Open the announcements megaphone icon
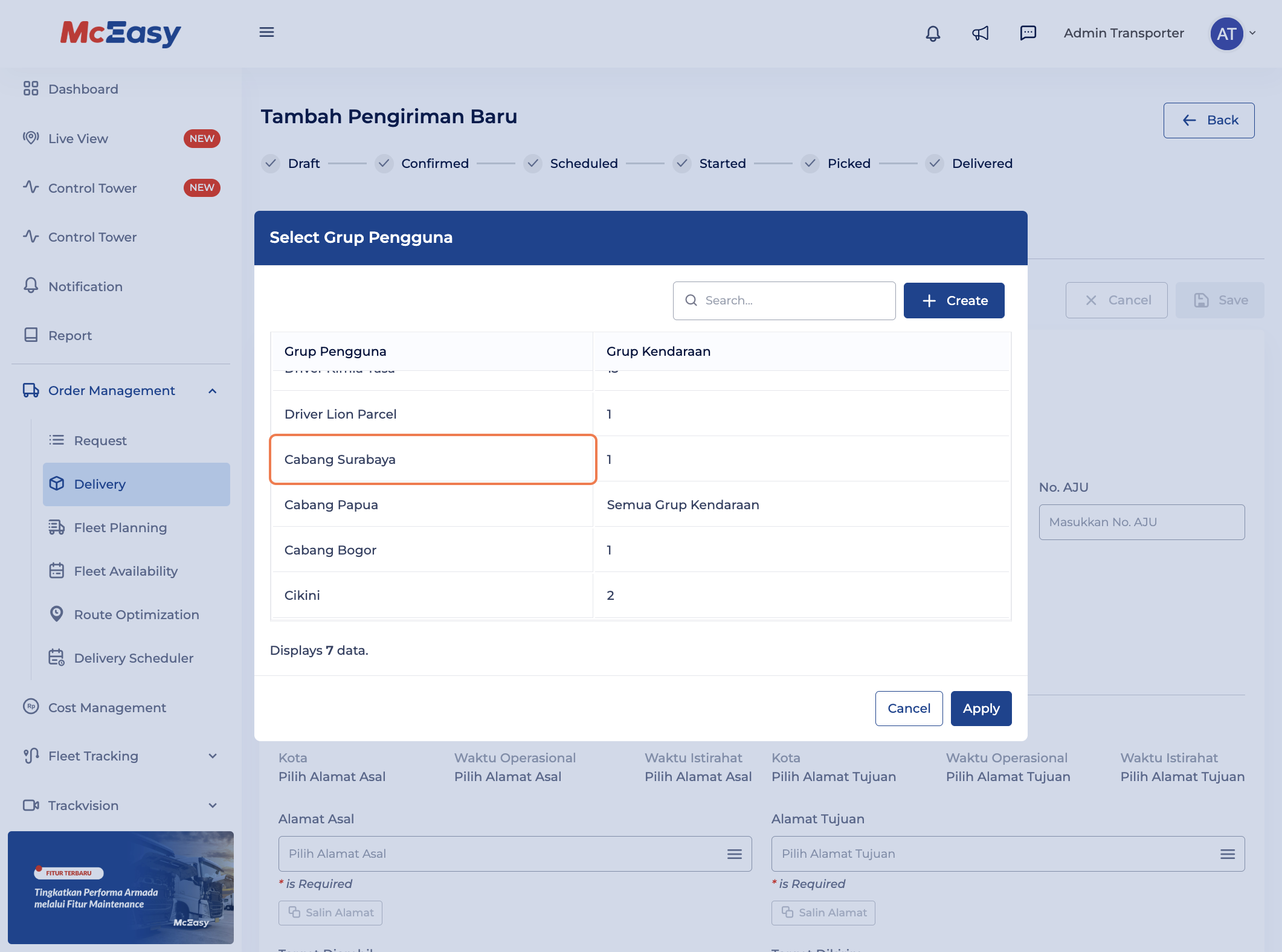Image resolution: width=1282 pixels, height=952 pixels. (x=981, y=33)
